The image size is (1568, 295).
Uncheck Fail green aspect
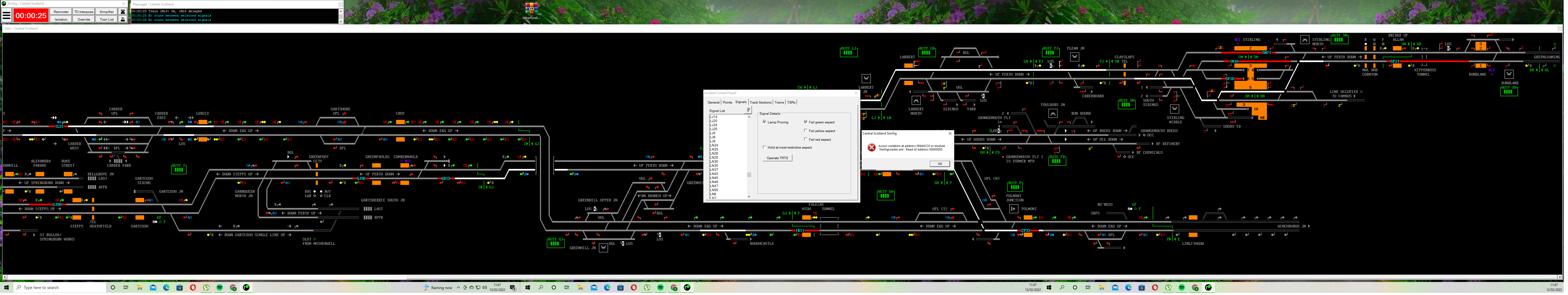tap(806, 122)
